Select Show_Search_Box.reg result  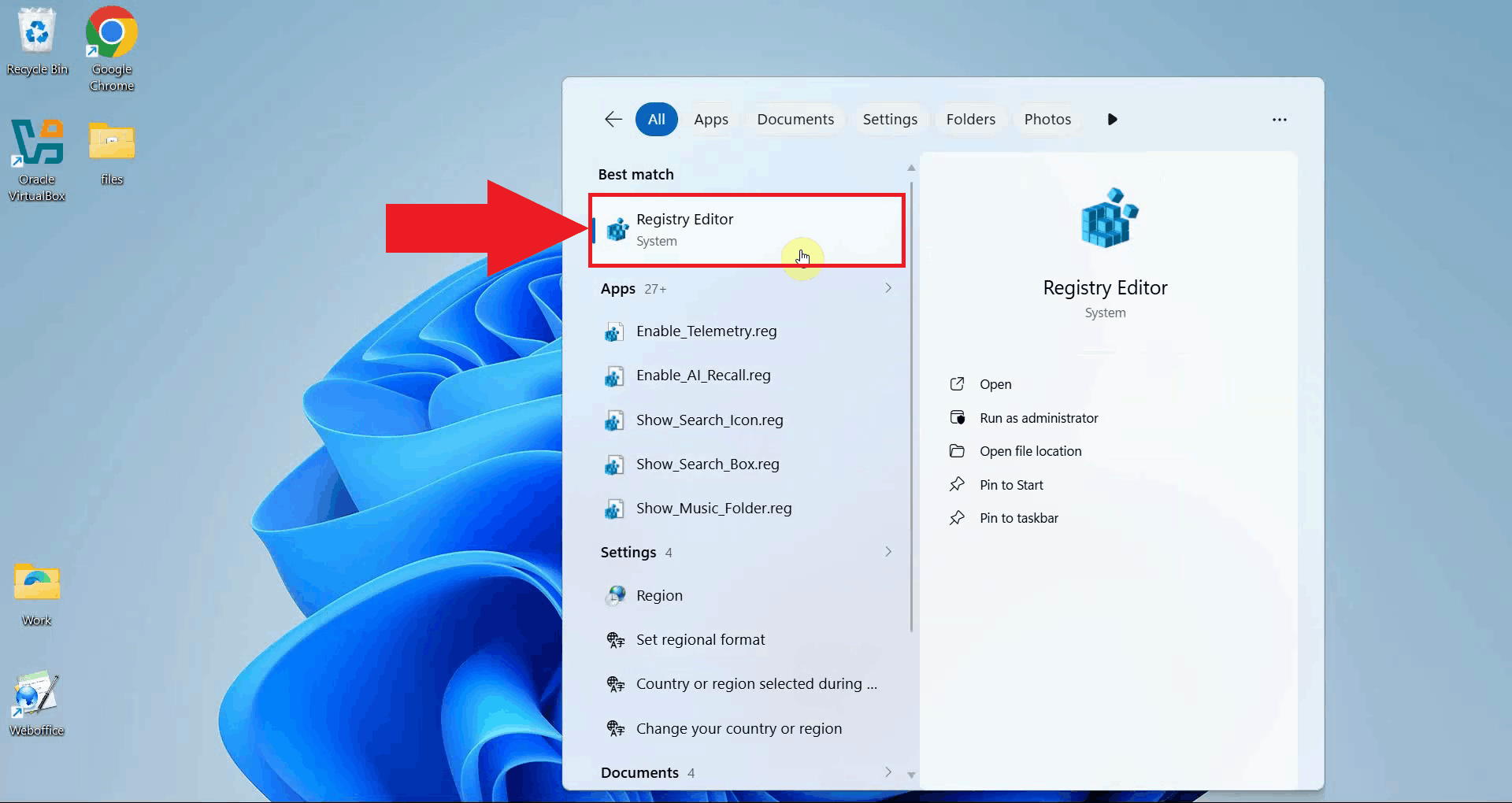click(x=706, y=464)
